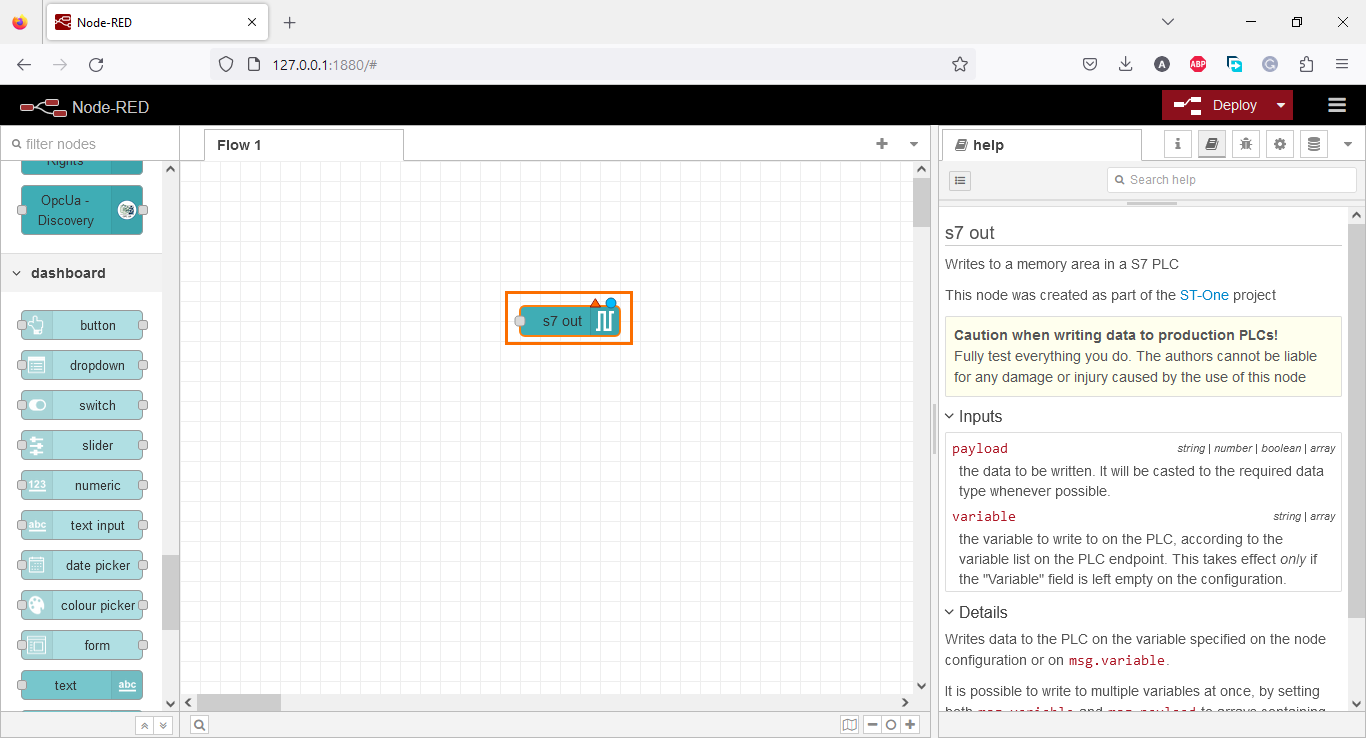Screen dimensions: 1366x738
Task: Click the "payload" property name
Action: pyautogui.click(x=980, y=448)
